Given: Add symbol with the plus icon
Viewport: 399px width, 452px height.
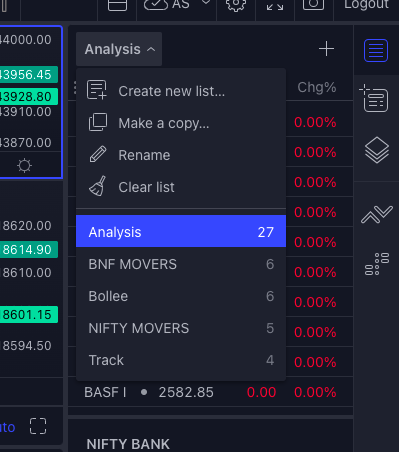Looking at the screenshot, I should pos(326,49).
